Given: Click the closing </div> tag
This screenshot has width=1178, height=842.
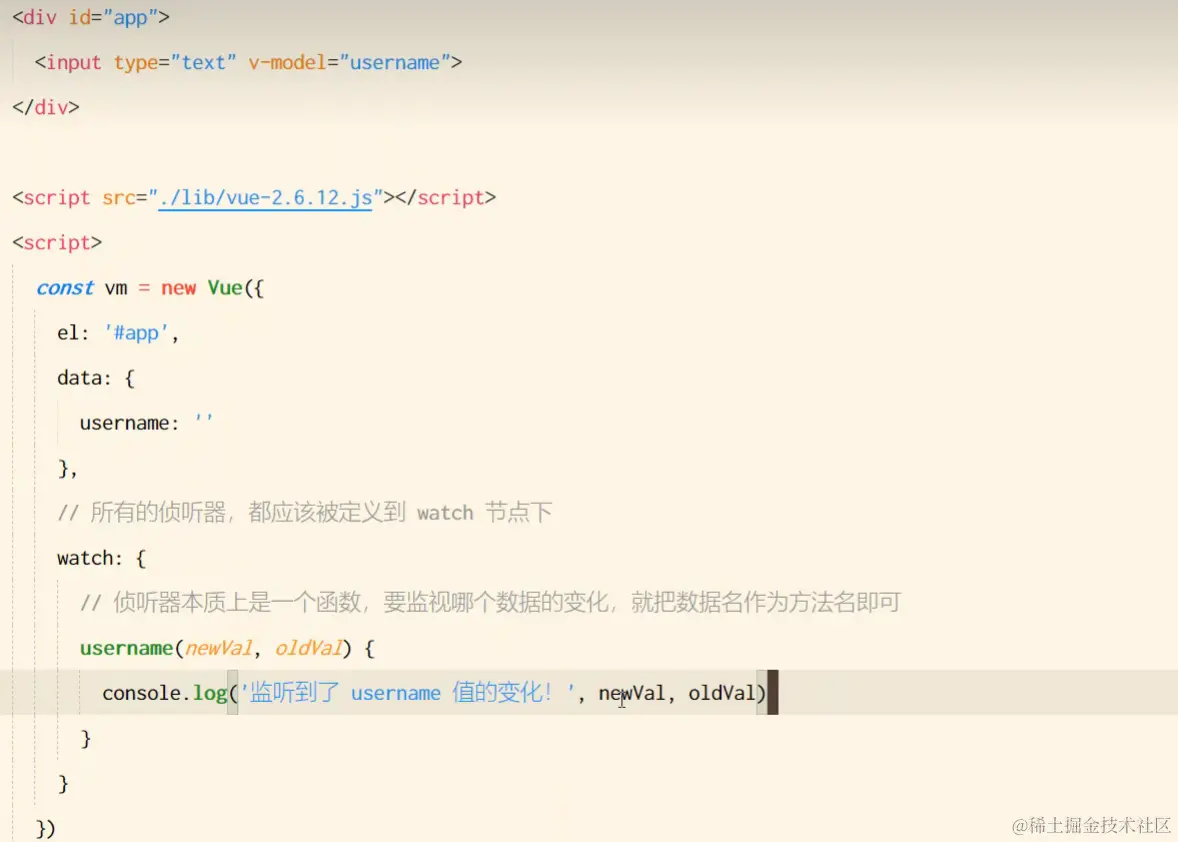Looking at the screenshot, I should [46, 107].
